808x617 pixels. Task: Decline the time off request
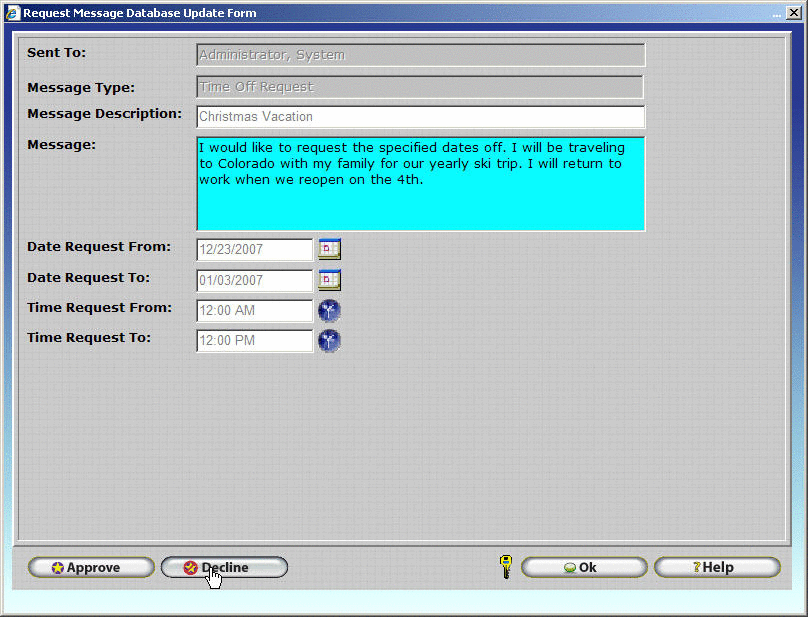[x=224, y=568]
